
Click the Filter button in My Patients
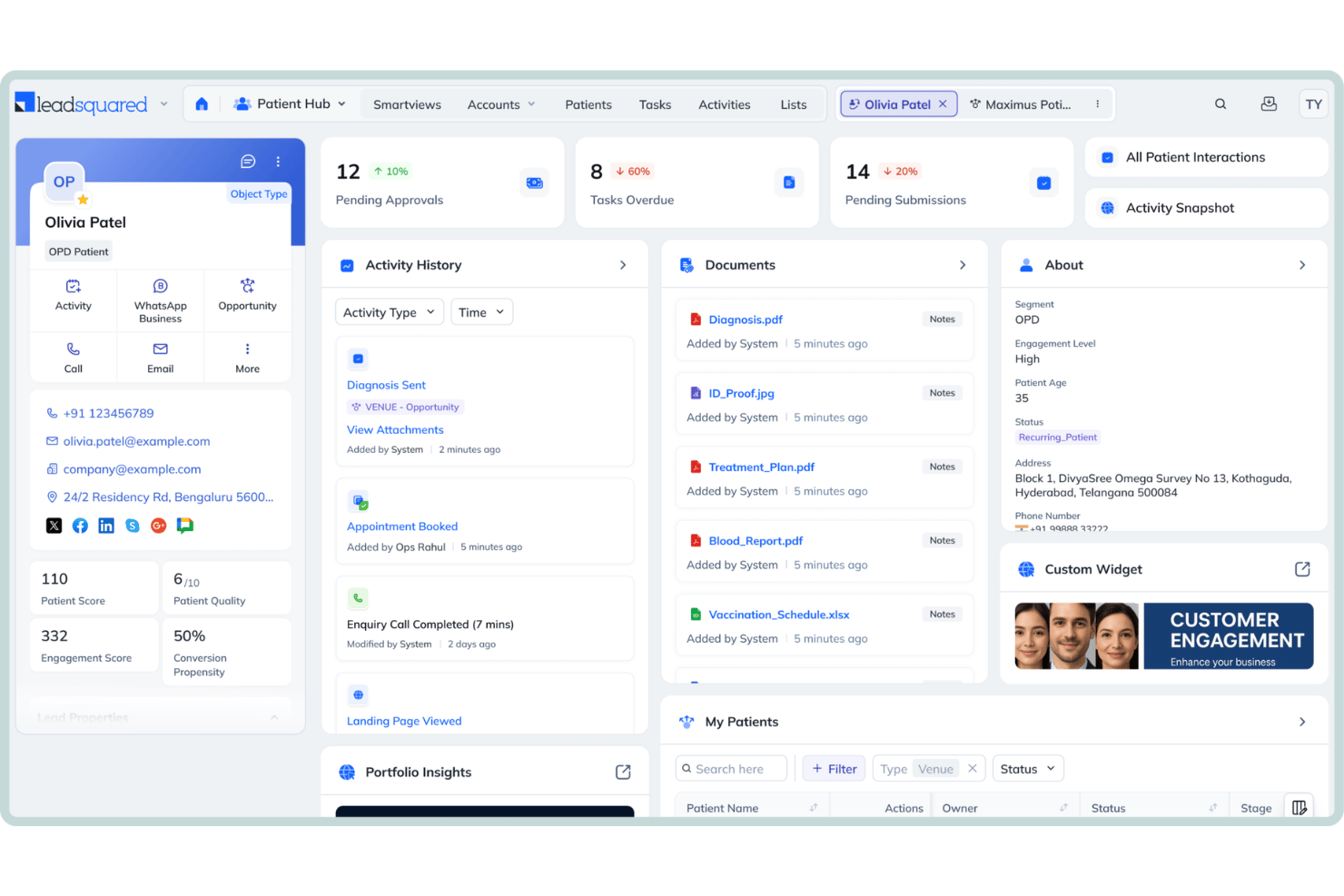835,769
